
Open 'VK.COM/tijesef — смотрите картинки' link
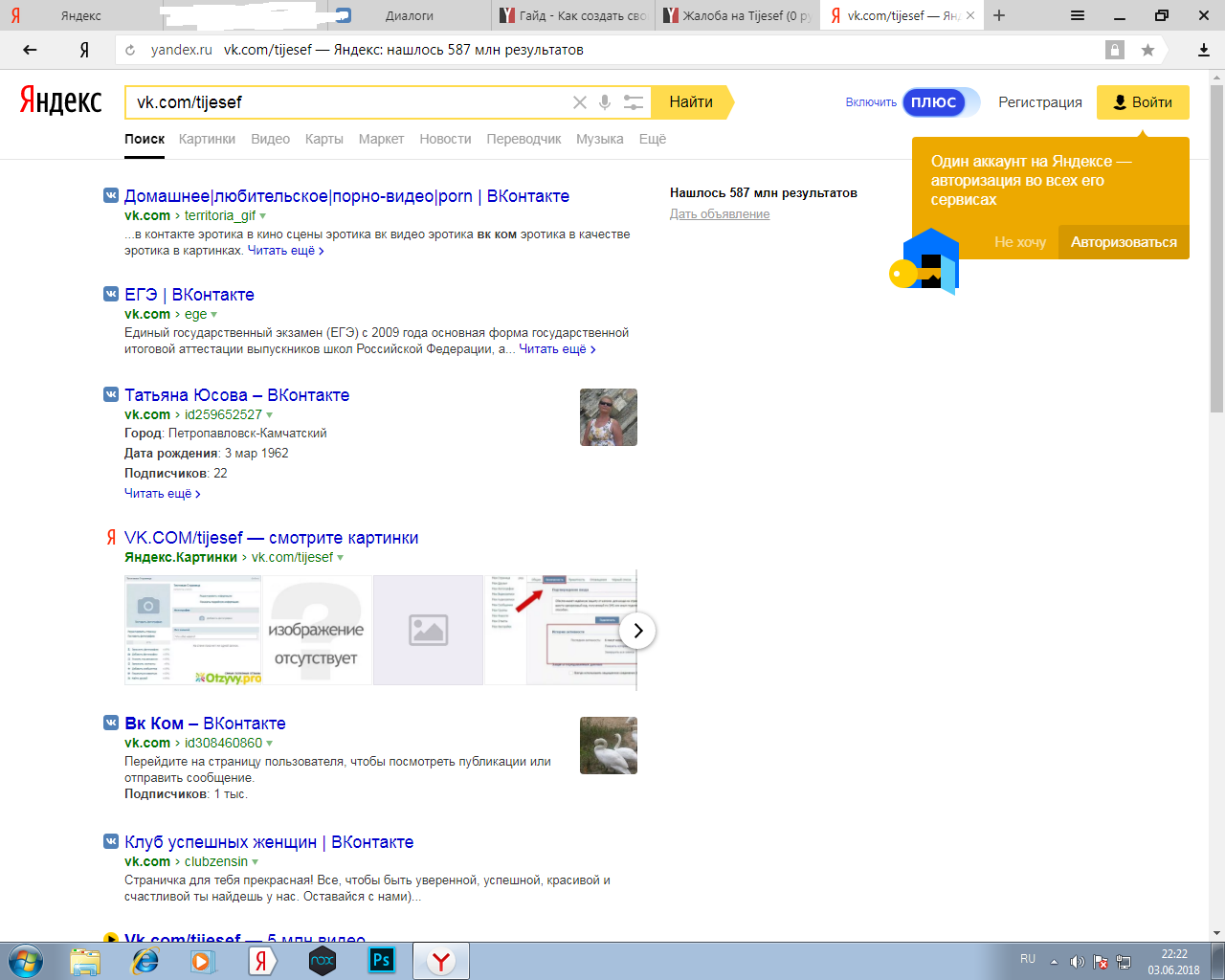point(271,538)
